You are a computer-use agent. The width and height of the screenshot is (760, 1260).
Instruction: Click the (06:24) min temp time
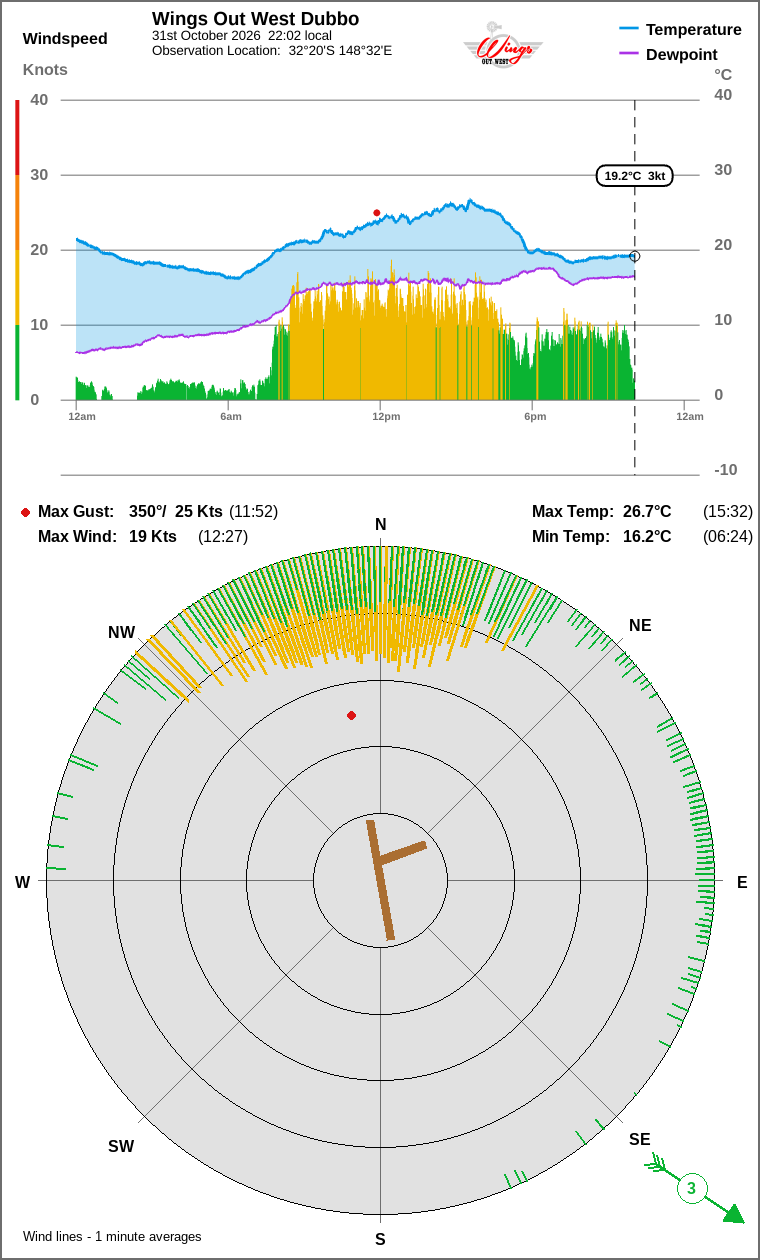coord(728,537)
